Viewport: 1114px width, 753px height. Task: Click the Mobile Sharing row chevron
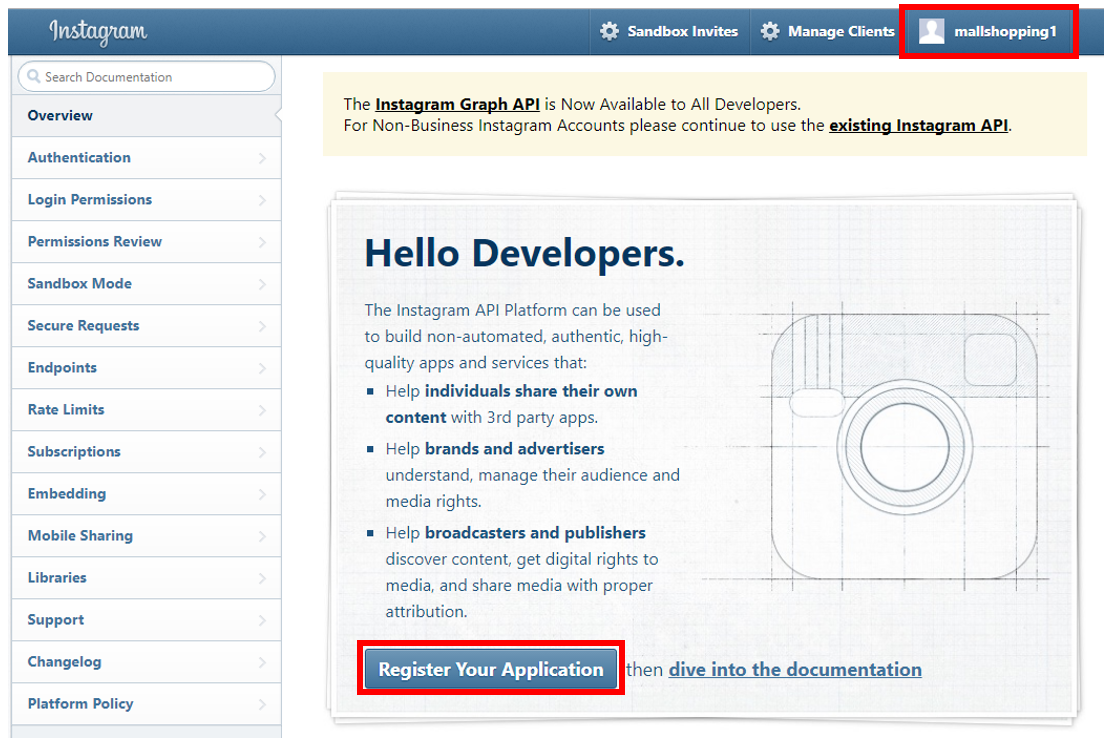(262, 536)
